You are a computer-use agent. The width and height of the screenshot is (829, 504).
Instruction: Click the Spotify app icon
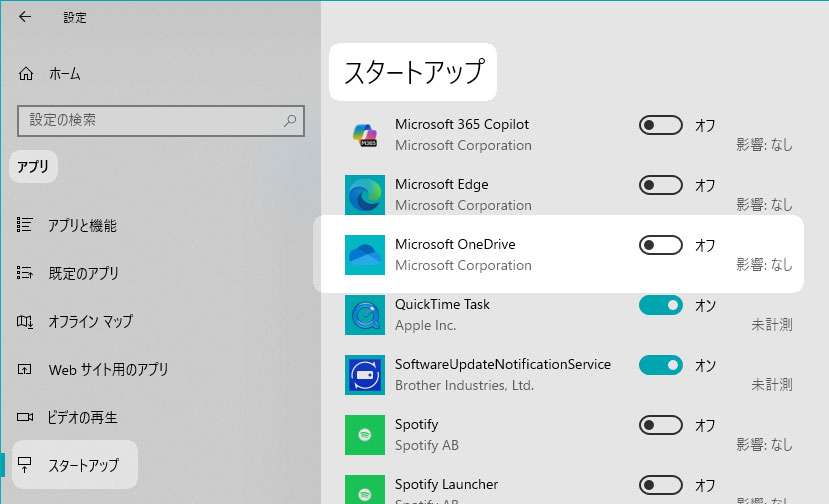click(x=365, y=435)
